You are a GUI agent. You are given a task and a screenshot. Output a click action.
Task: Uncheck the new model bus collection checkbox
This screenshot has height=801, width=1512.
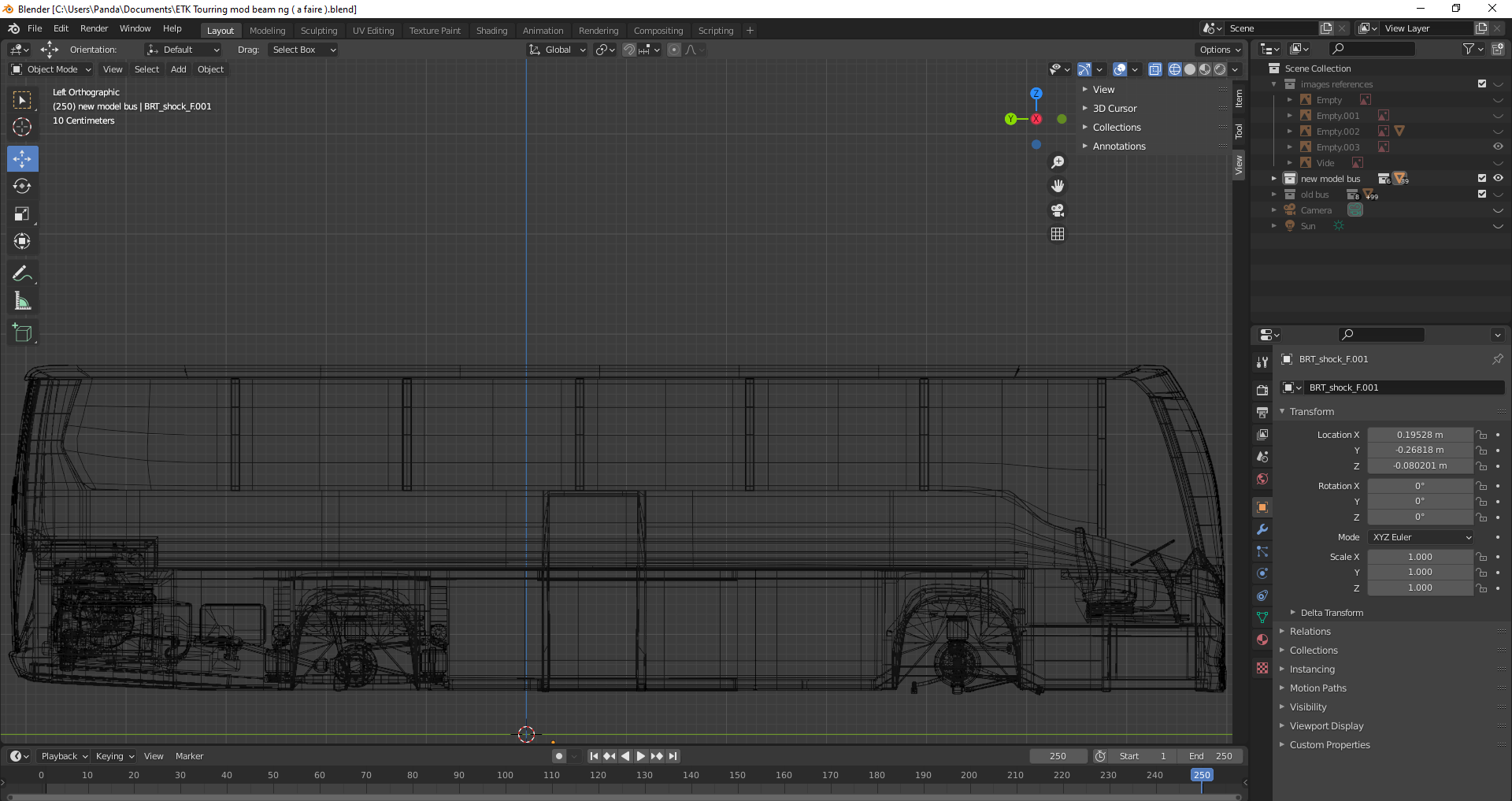pyautogui.click(x=1482, y=179)
